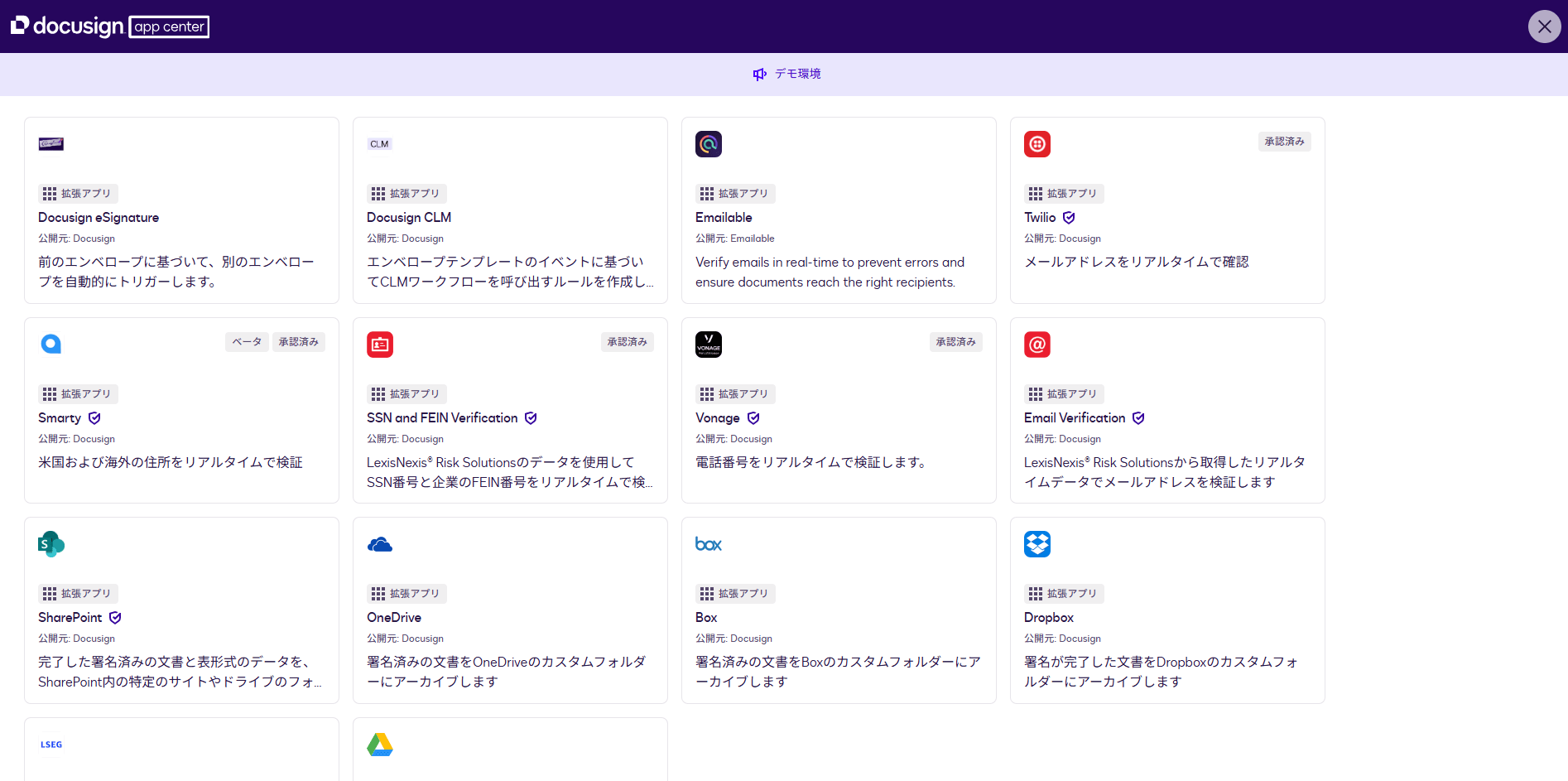Open the Vonage app title
Screen dimensions: 1568x781
(718, 418)
